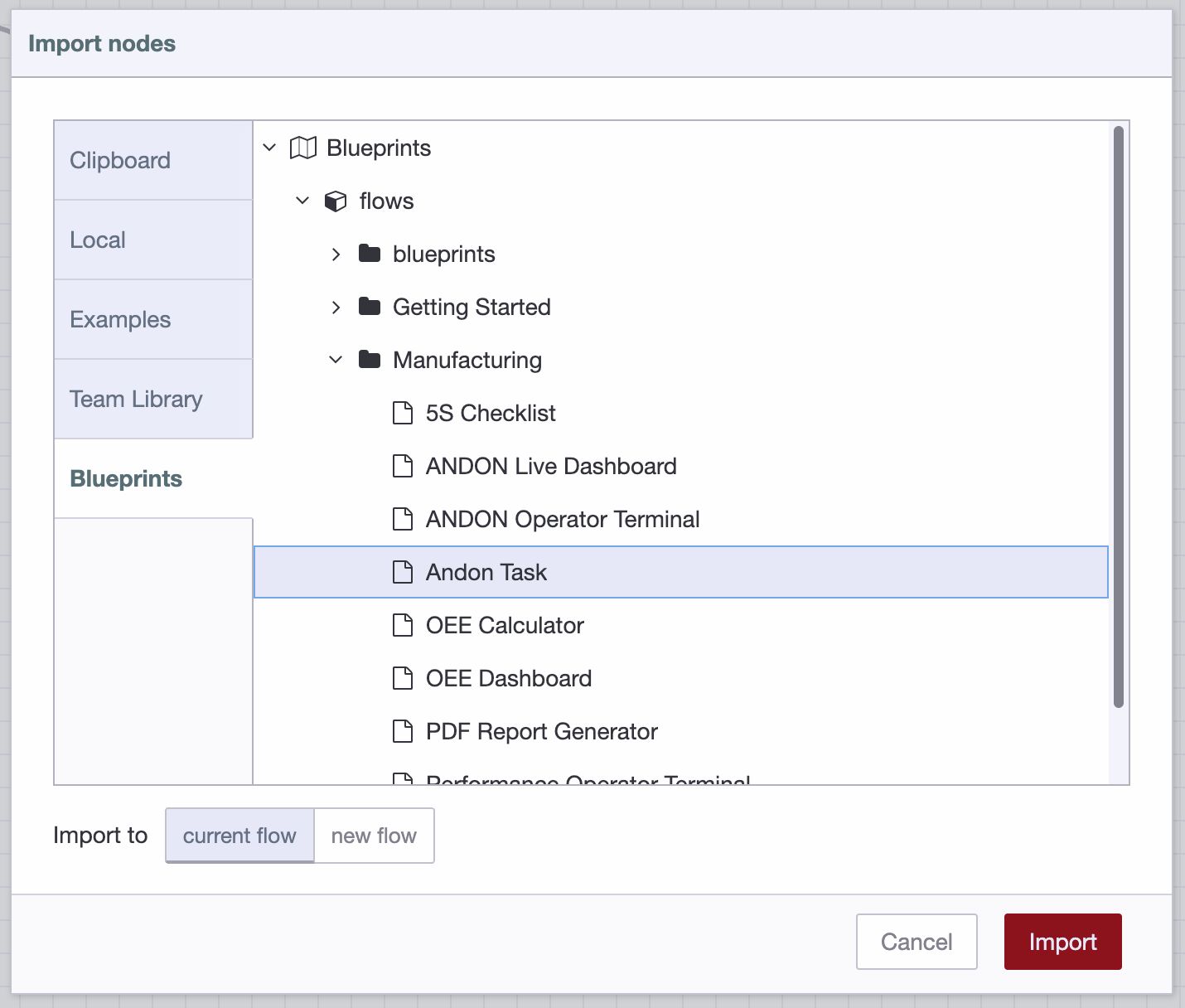
Task: Click the folder icon beside Manufacturing
Action: click(x=370, y=360)
